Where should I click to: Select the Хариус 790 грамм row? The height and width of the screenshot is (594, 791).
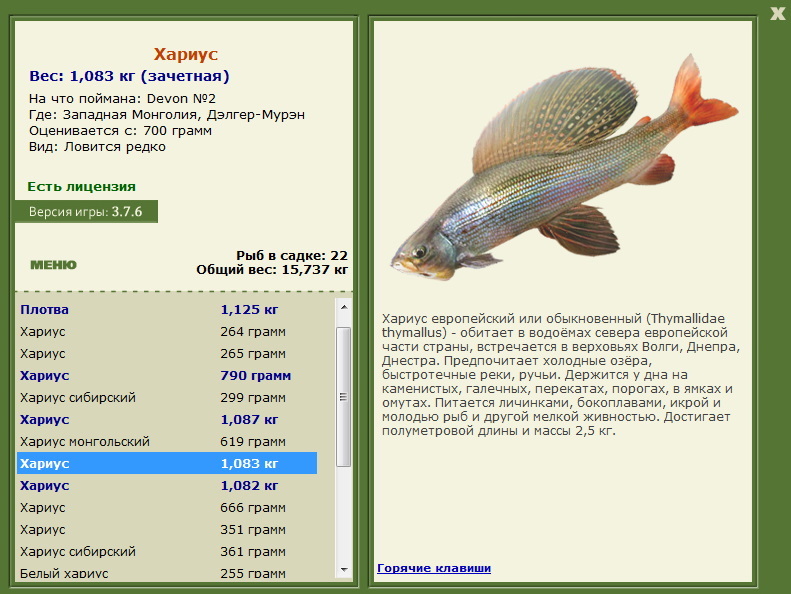[x=167, y=375]
